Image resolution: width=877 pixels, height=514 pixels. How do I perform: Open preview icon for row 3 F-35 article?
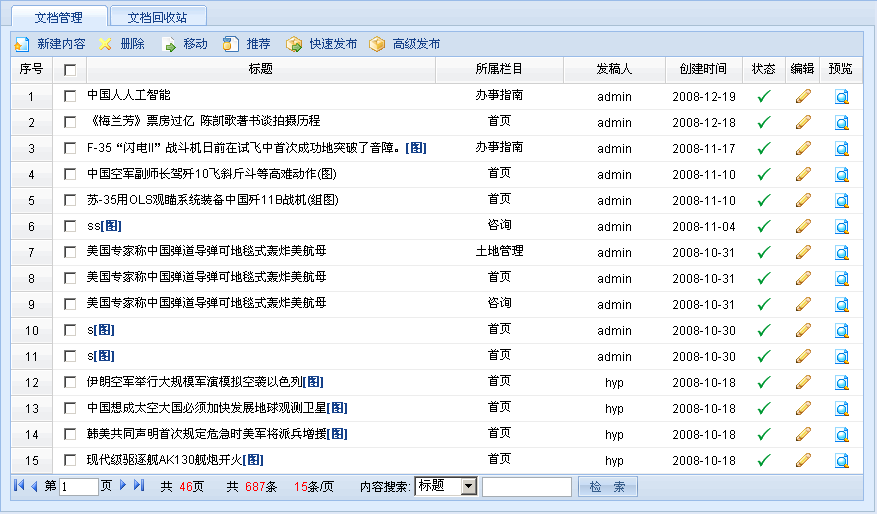click(x=842, y=148)
